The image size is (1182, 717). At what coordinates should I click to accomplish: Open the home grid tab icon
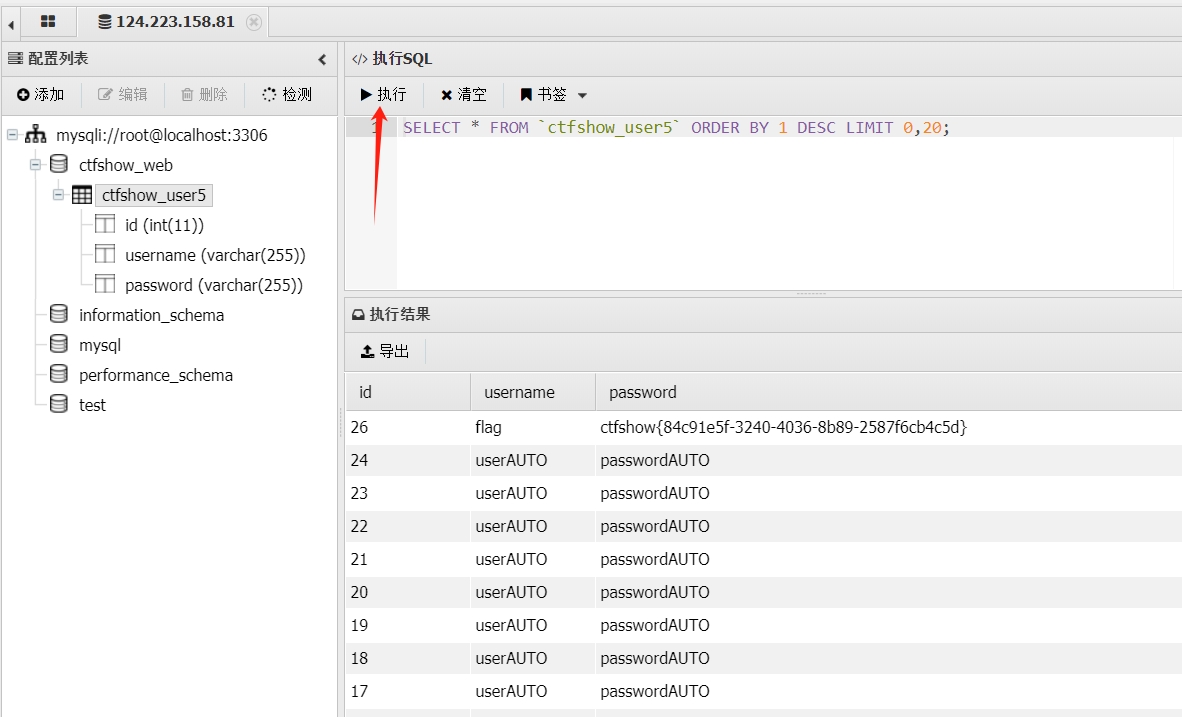(x=48, y=22)
